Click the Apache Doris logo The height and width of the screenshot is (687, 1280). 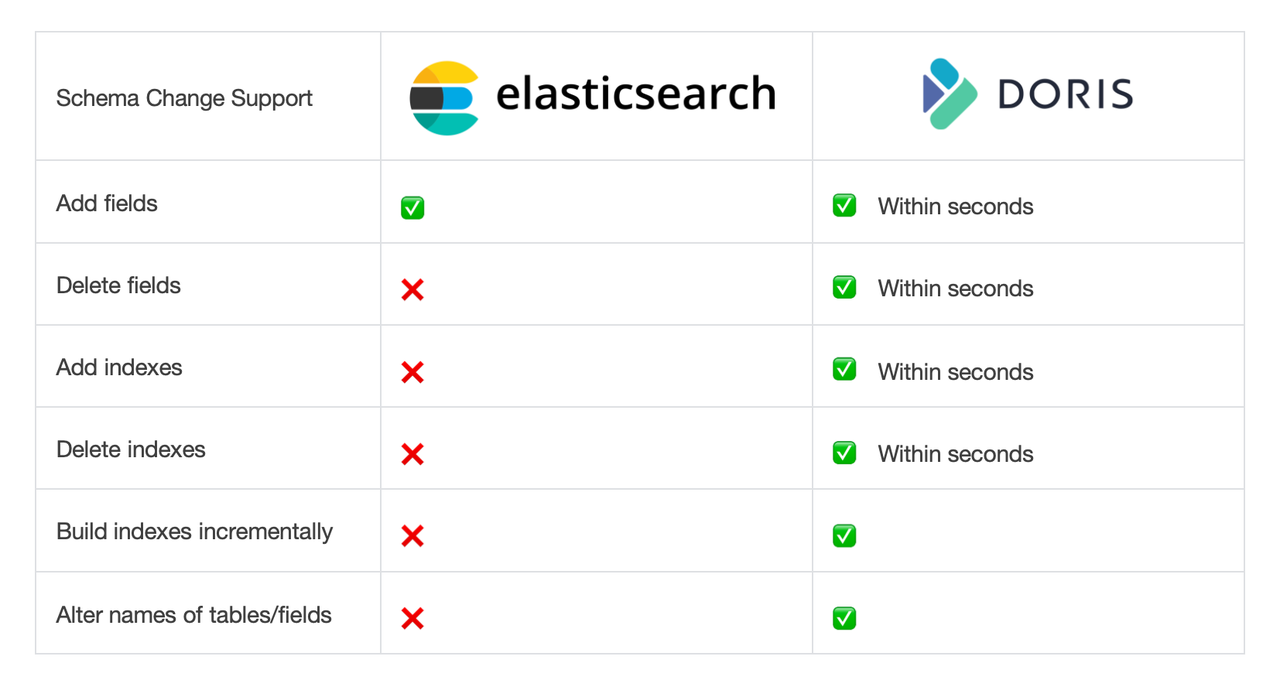coord(1027,94)
